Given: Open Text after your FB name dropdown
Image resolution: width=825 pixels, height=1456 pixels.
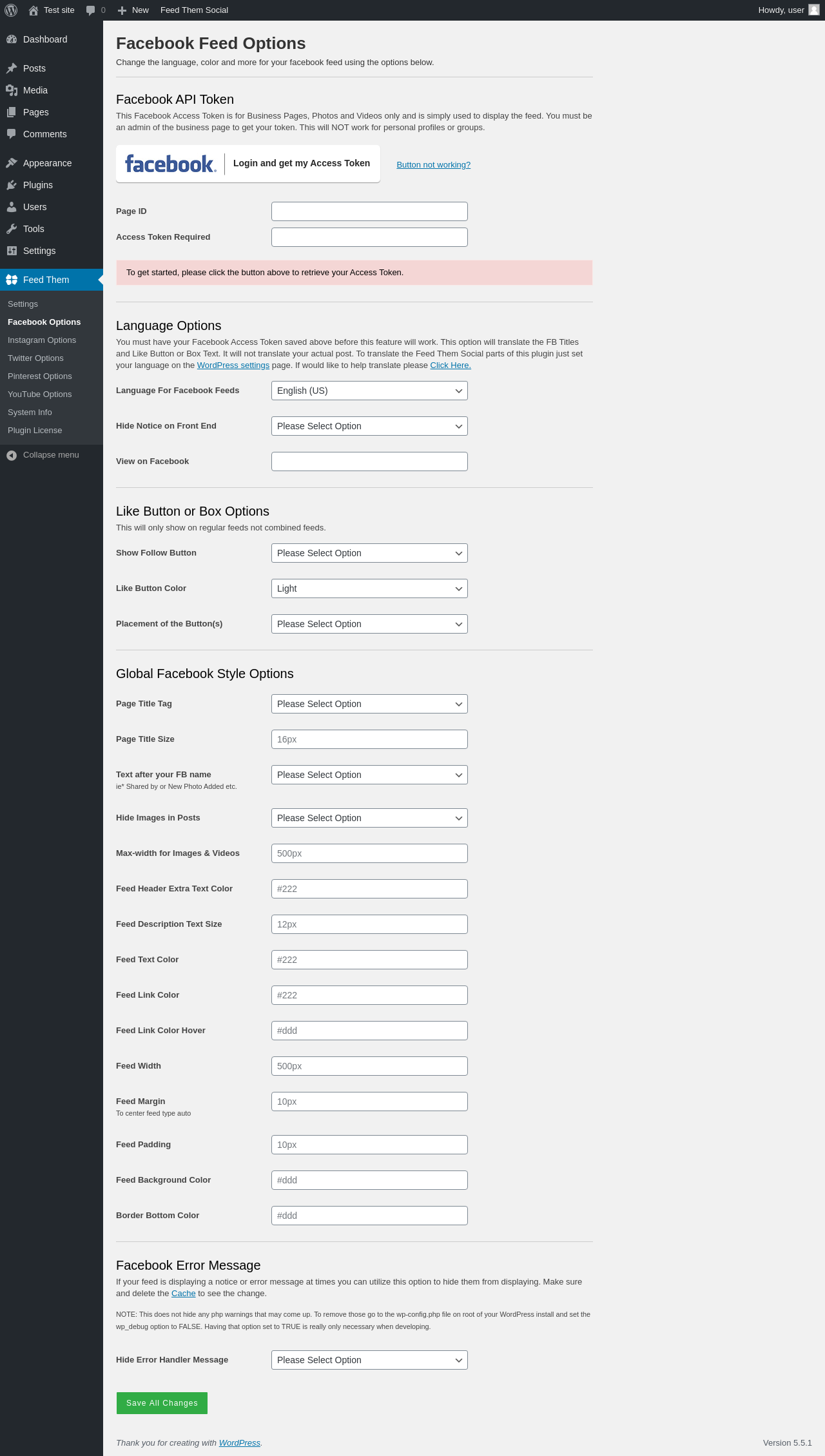Looking at the screenshot, I should [369, 775].
